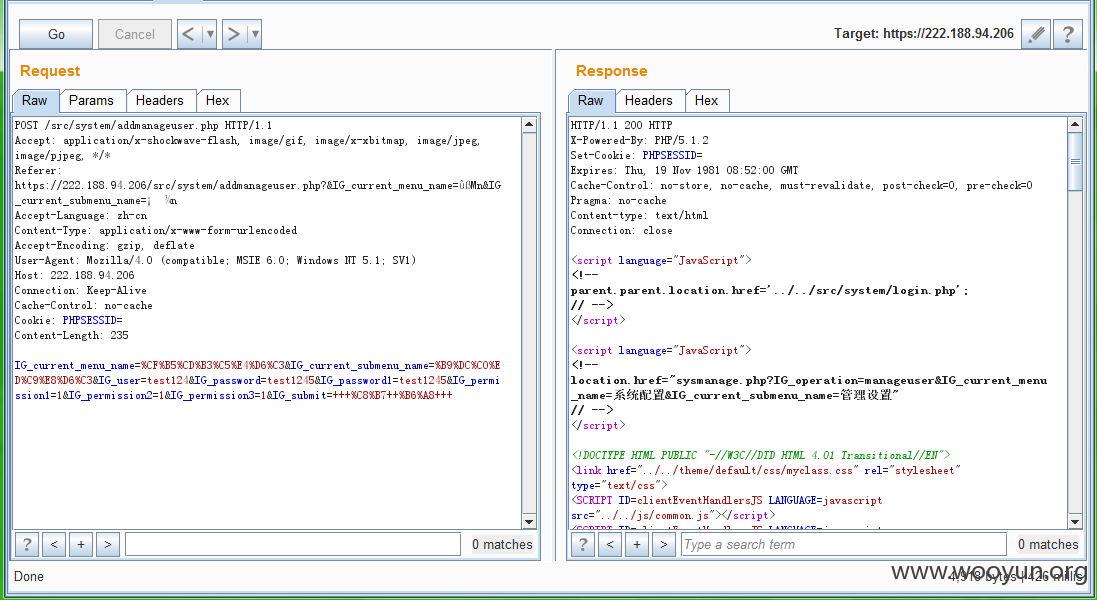Go to previous history item arrow
Viewport: 1097px width, 600px height.
click(189, 34)
